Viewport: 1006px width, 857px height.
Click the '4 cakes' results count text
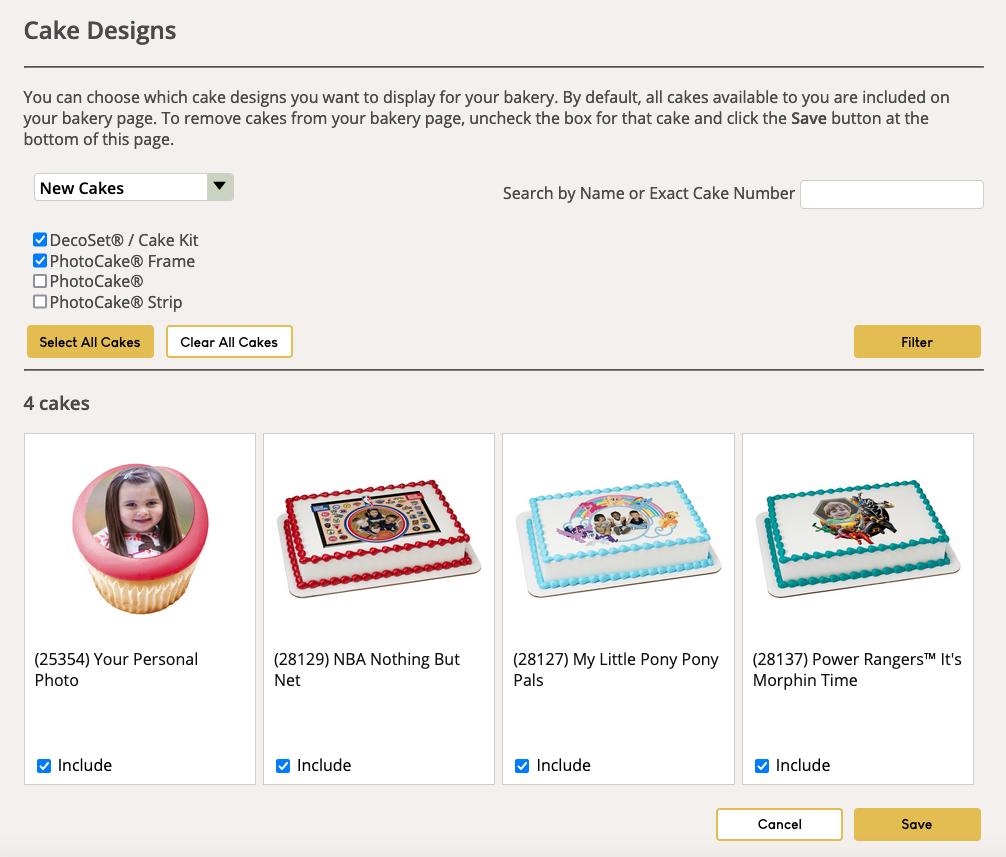56,403
